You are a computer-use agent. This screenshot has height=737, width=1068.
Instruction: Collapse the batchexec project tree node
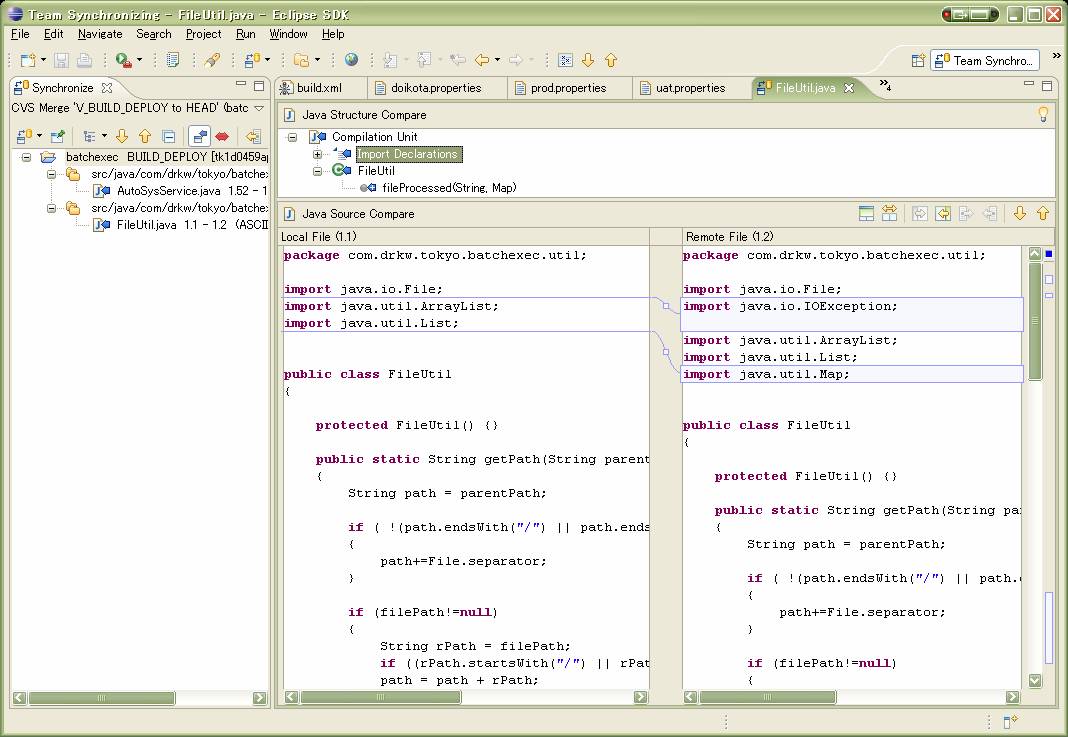pos(27,157)
